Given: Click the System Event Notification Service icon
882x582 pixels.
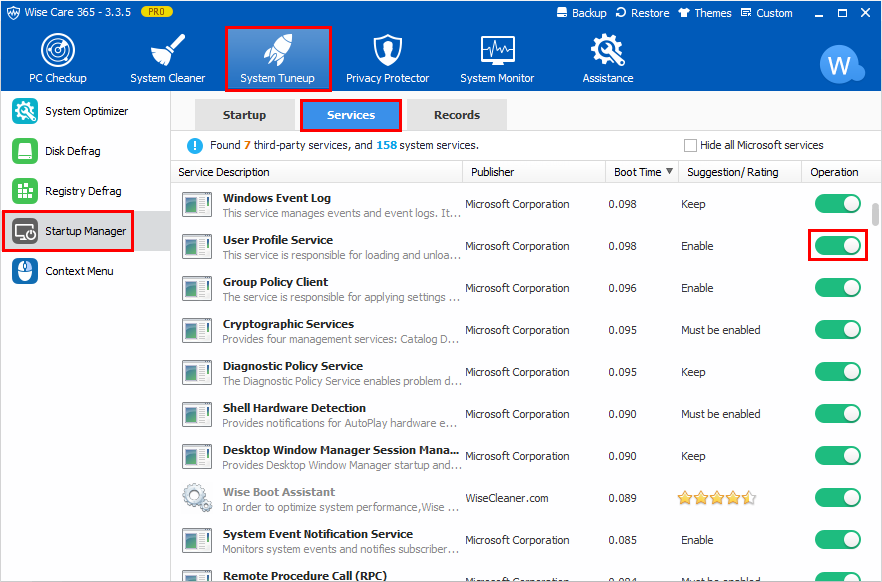Looking at the screenshot, I should (197, 540).
